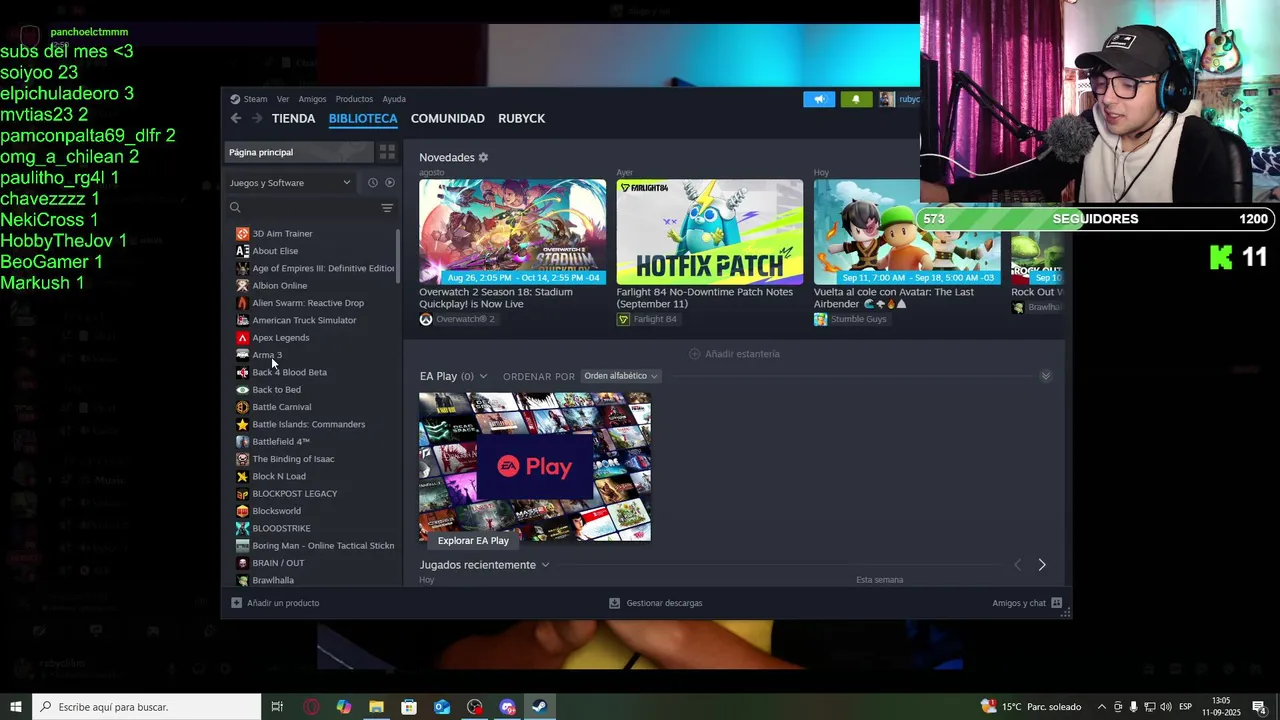Select Arma 3 in game list
The image size is (1280, 720).
tap(315, 355)
